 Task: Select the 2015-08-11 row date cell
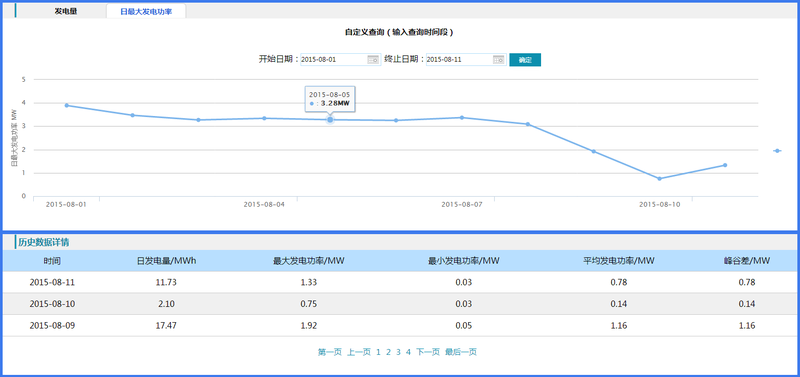pyautogui.click(x=52, y=282)
